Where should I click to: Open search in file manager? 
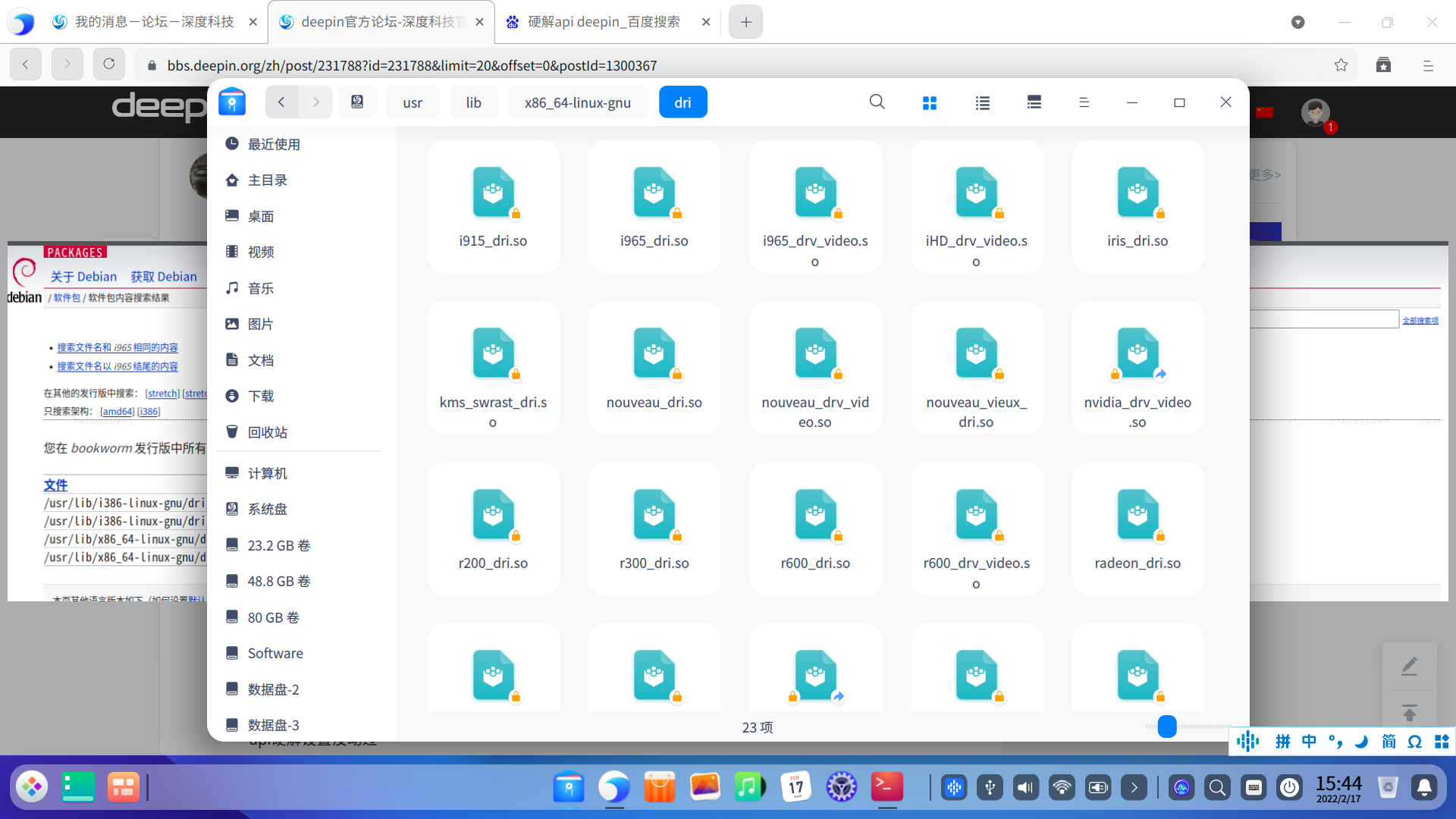coord(877,102)
